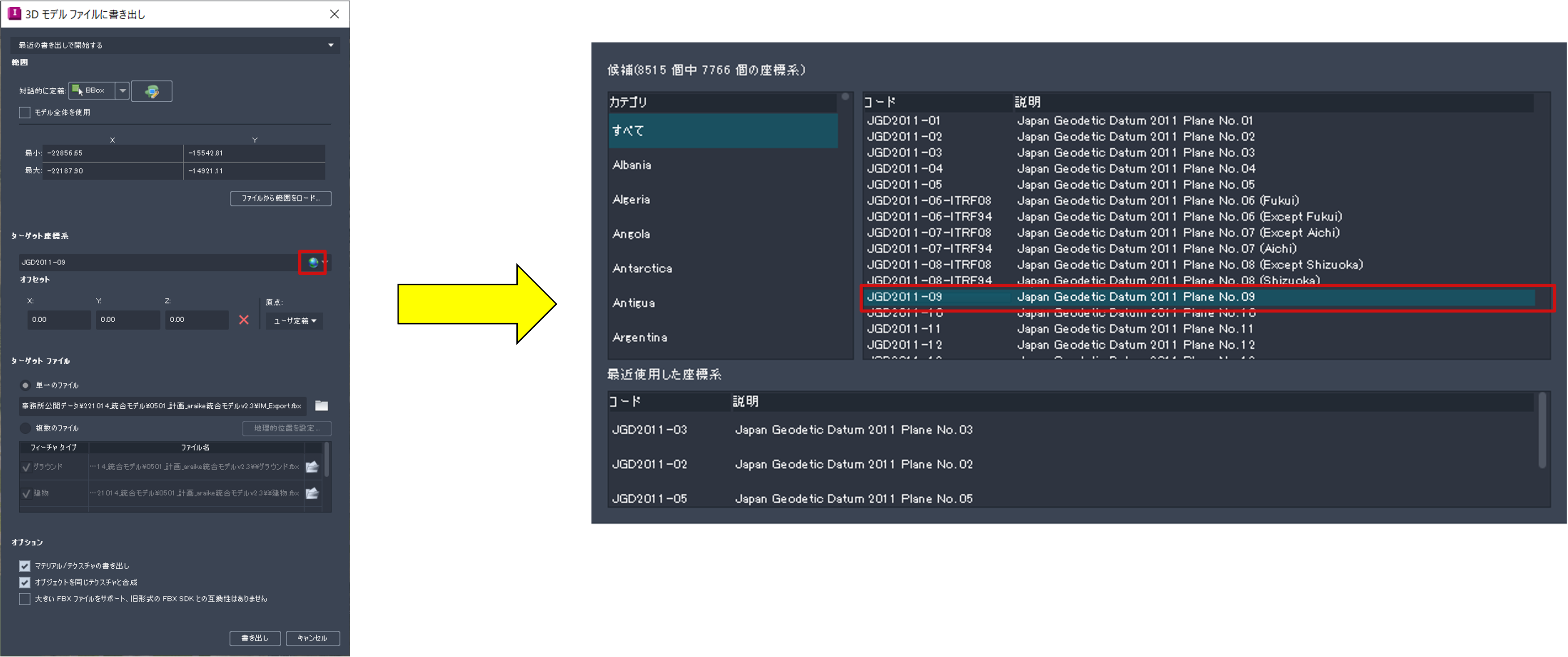Select JGD2011-03 in recently used list
The image size is (1568, 657).
[x=649, y=430]
